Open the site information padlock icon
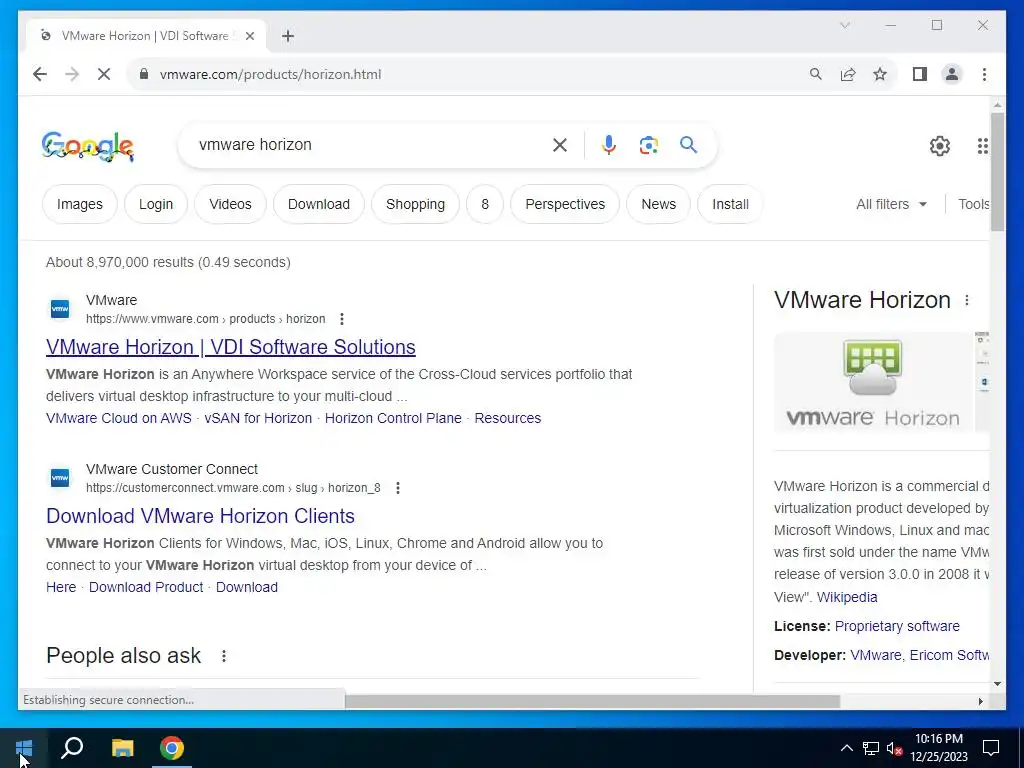Viewport: 1024px width, 768px height. pyautogui.click(x=144, y=74)
